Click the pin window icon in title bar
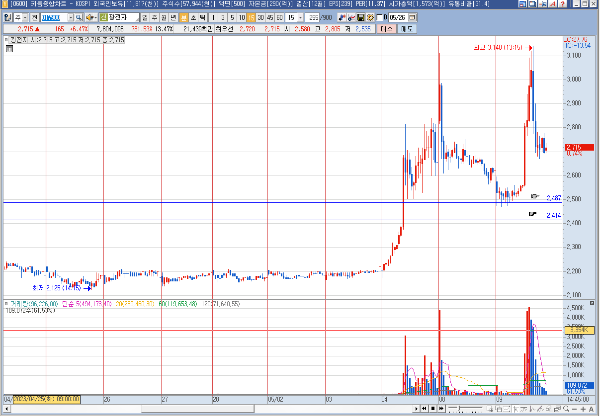The image size is (600, 418). tap(543, 4)
